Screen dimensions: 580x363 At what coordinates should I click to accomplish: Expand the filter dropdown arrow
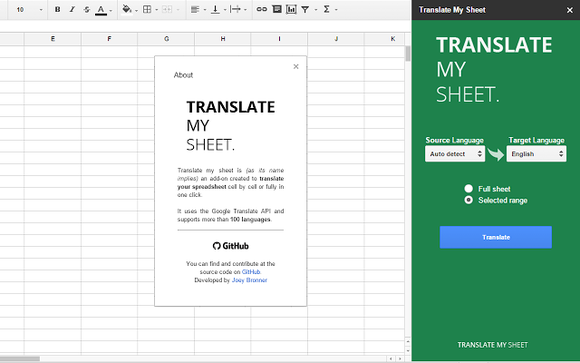316,10
